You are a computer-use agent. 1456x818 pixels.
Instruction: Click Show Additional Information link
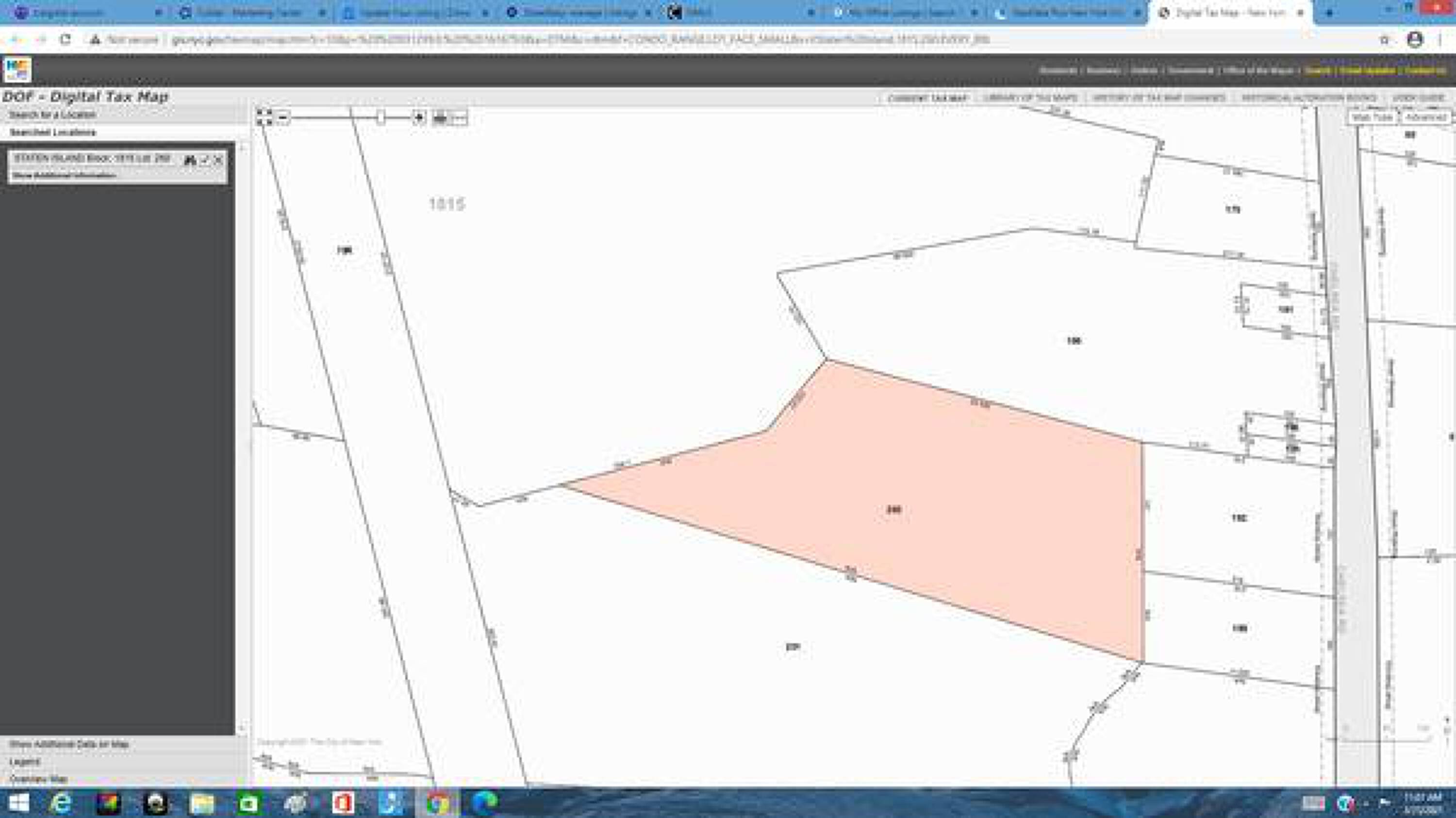click(64, 175)
